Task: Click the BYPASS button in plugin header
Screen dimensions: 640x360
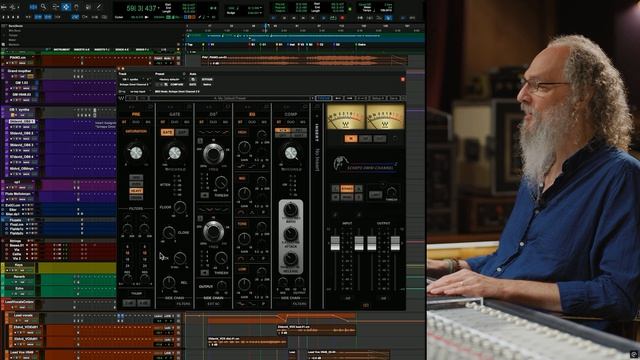Action: [x=207, y=80]
